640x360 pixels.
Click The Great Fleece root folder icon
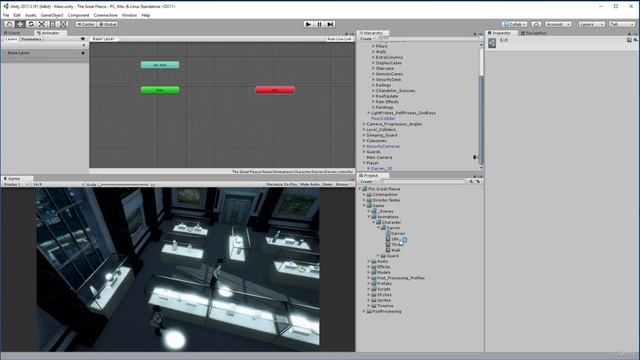pos(364,189)
